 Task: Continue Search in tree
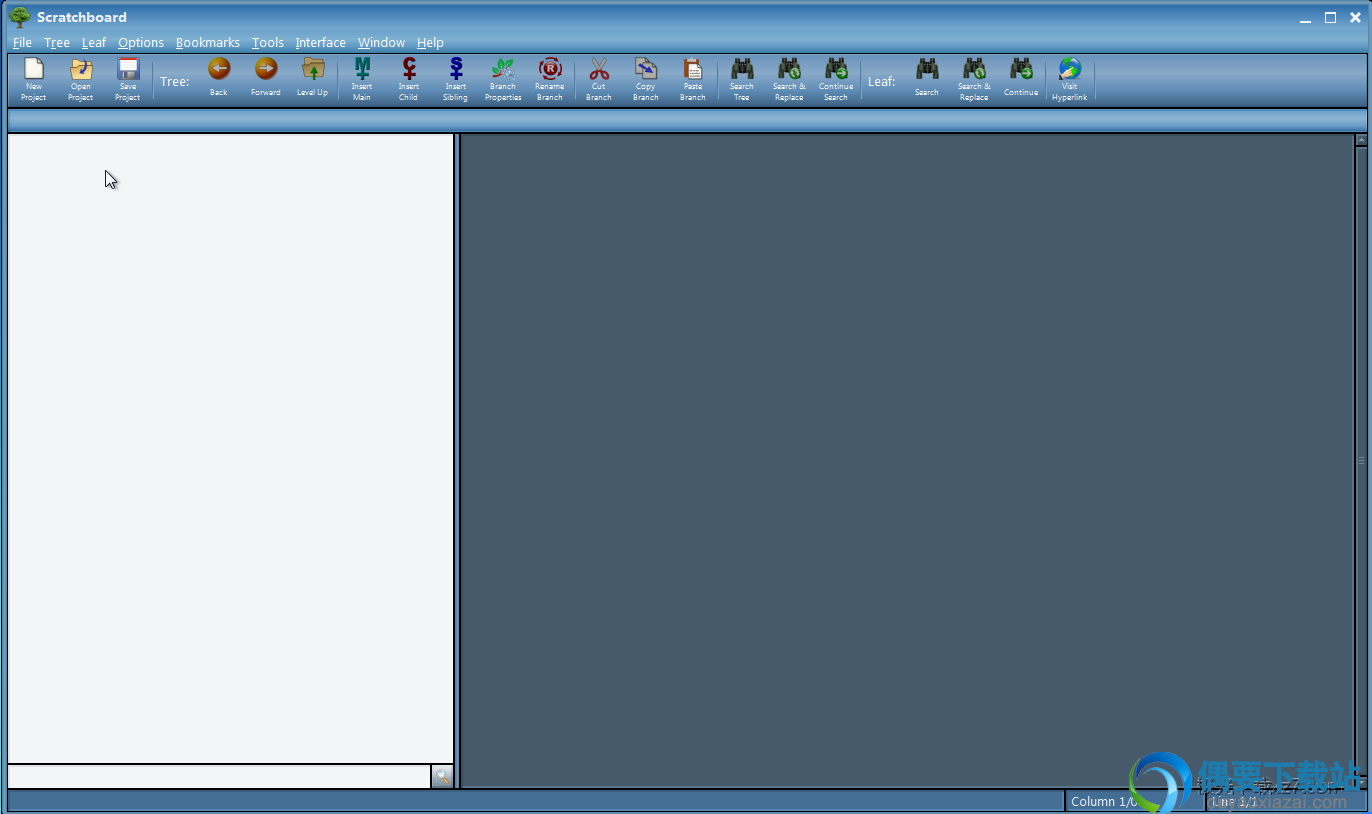(x=836, y=80)
